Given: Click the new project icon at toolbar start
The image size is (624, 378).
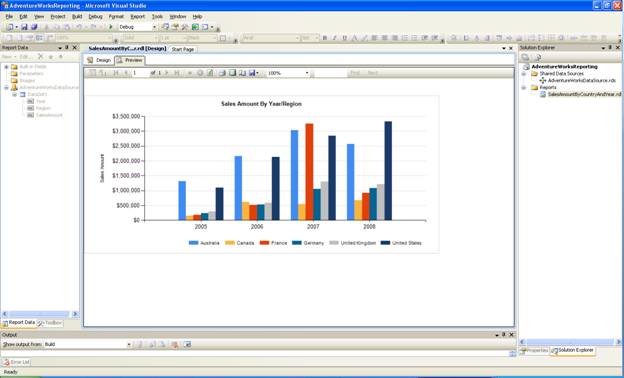Looking at the screenshot, I should pyautogui.click(x=10, y=27).
